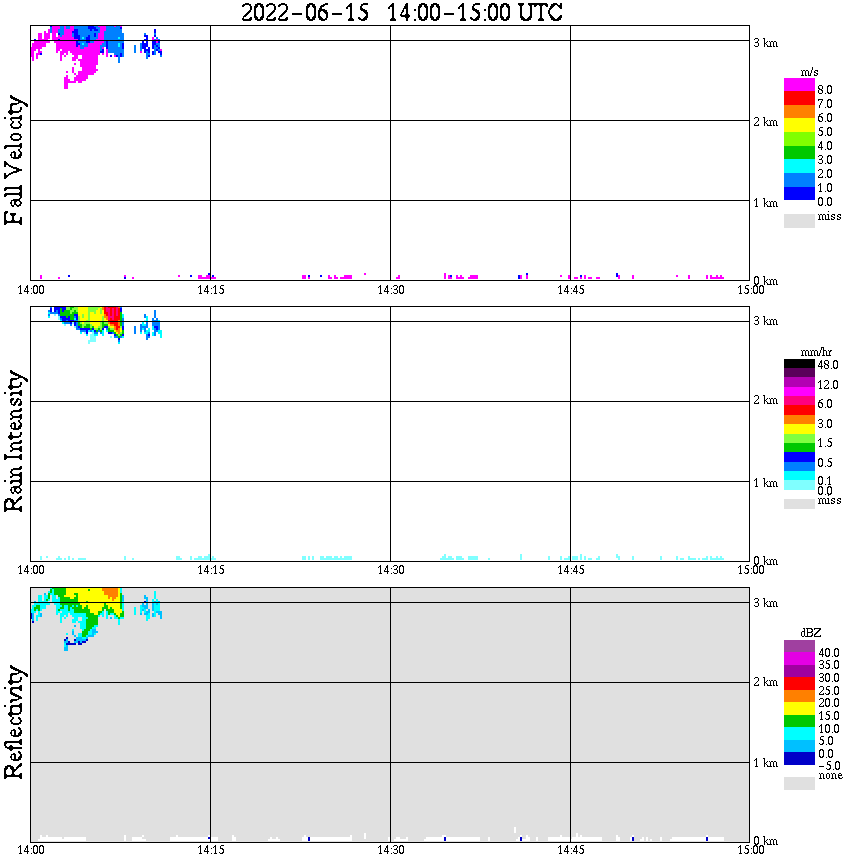
Task: Click the 'none' label in the Reflectivity legend
Action: click(x=830, y=776)
